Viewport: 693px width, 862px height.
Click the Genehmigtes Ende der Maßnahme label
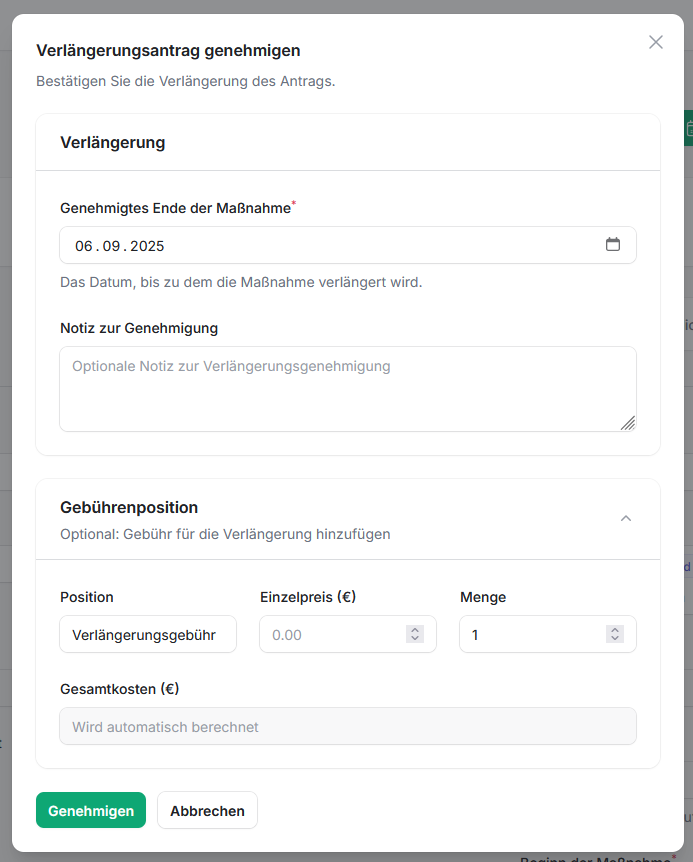175,209
